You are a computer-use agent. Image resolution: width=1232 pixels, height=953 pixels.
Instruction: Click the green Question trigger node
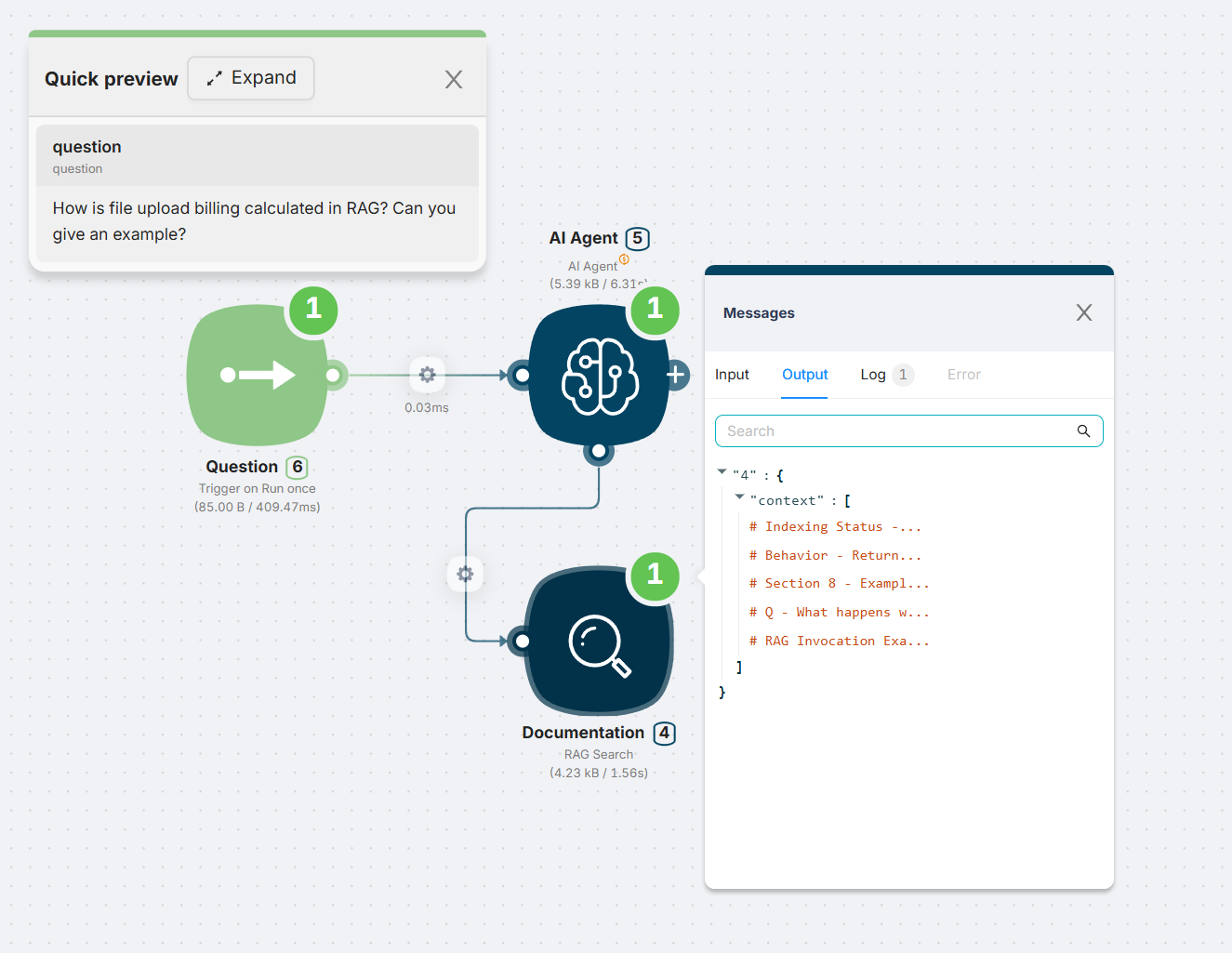(x=258, y=376)
